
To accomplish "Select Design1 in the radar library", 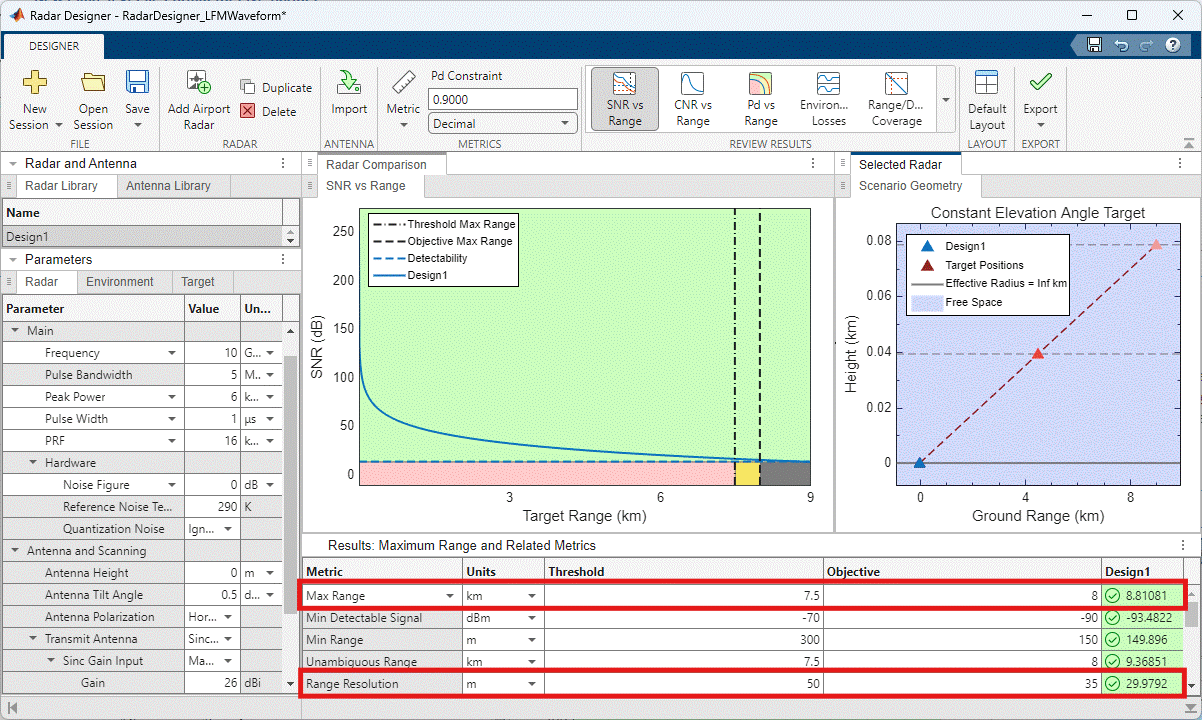I will [x=140, y=237].
